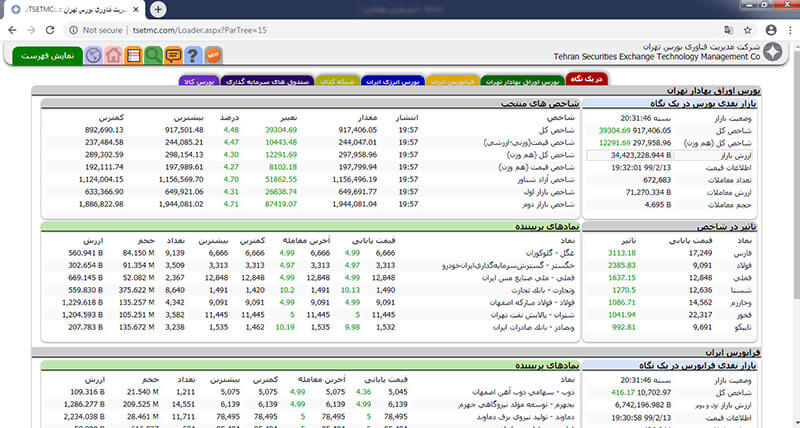This screenshot has height=428, width=800.
Task: Open تاپیکو in index effect table
Action: [743, 328]
